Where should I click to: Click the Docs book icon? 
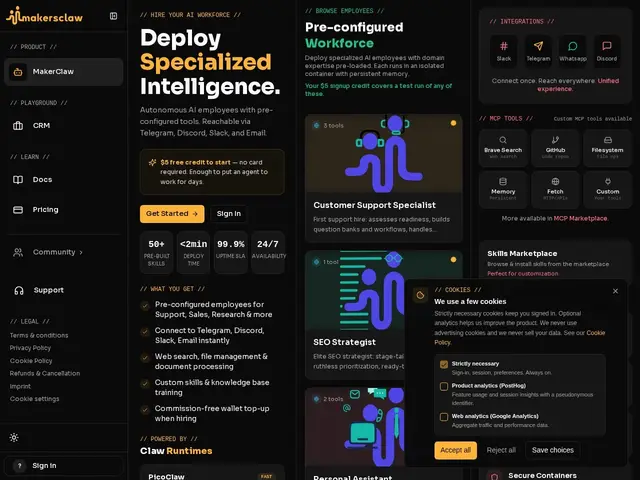coord(18,180)
